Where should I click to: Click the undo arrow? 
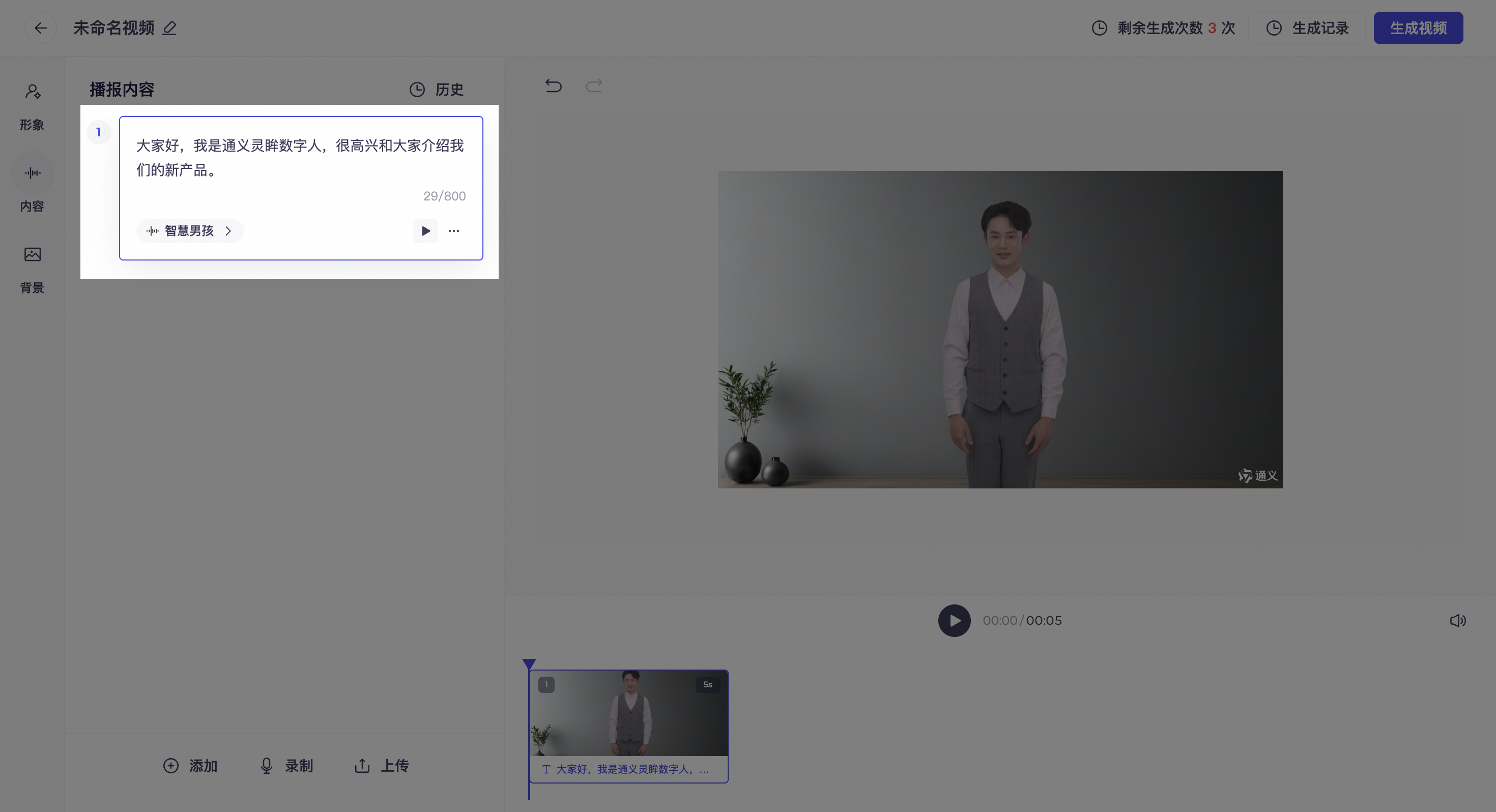[553, 86]
